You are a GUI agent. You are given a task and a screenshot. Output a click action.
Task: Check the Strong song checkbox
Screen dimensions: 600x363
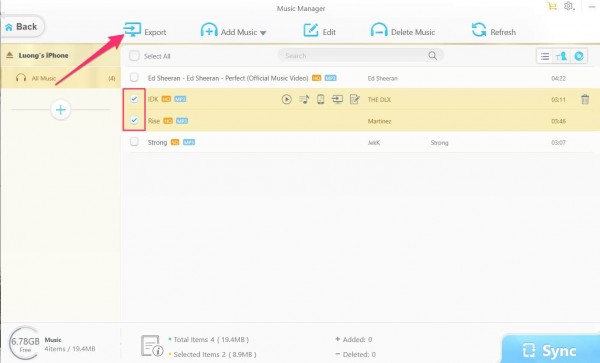[134, 142]
